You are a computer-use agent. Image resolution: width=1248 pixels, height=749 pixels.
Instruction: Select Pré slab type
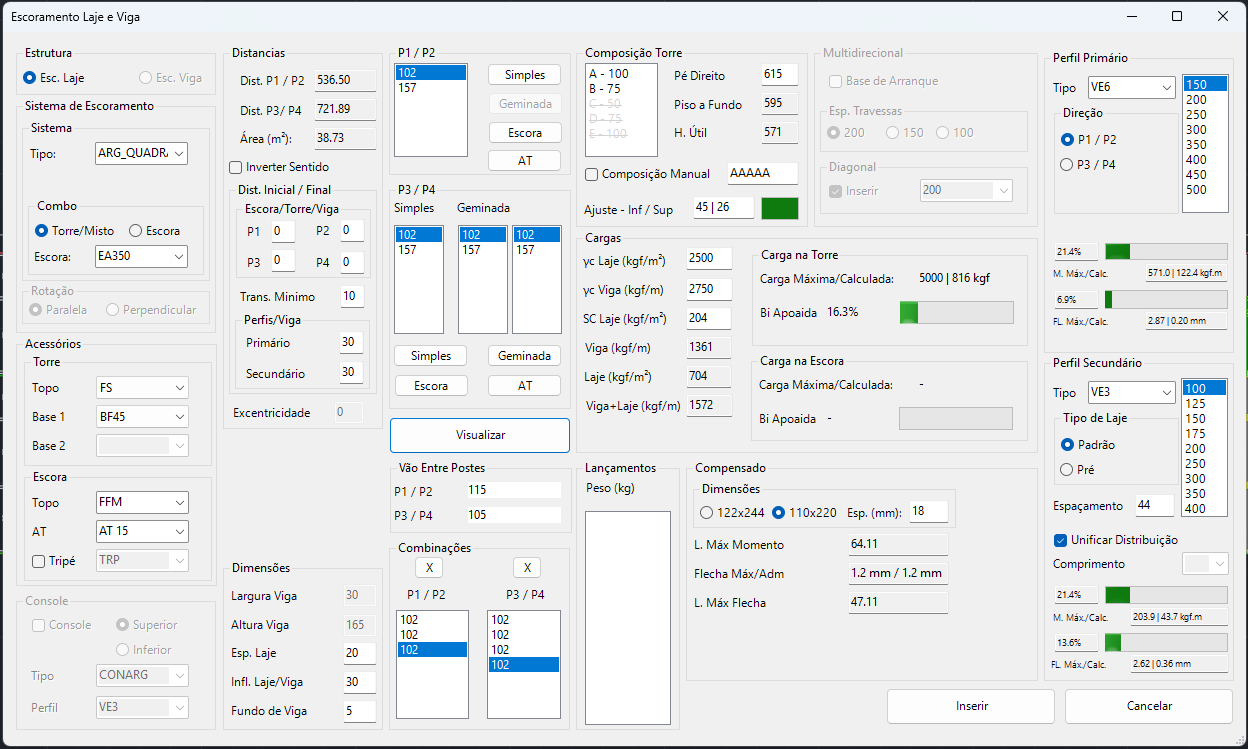click(1078, 470)
